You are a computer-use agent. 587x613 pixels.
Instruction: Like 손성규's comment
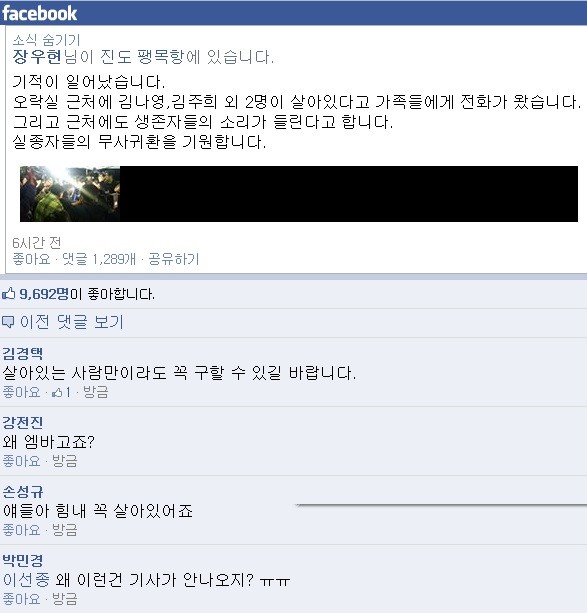coord(22,530)
